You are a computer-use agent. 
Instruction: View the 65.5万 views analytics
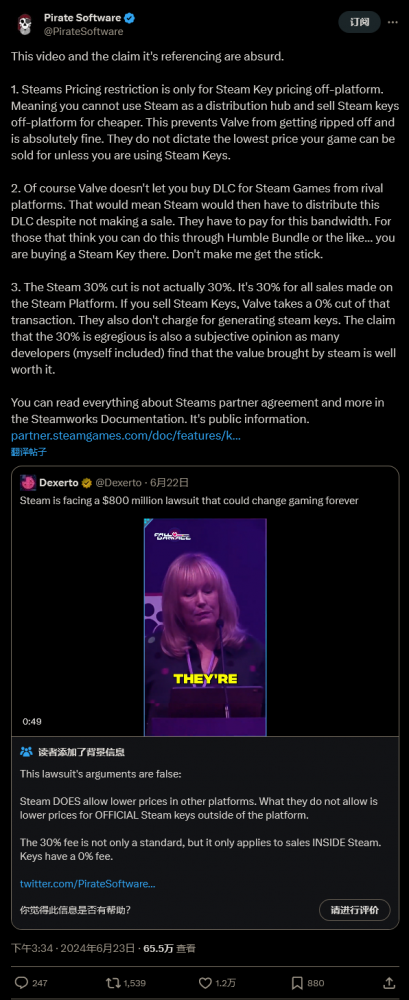click(169, 948)
